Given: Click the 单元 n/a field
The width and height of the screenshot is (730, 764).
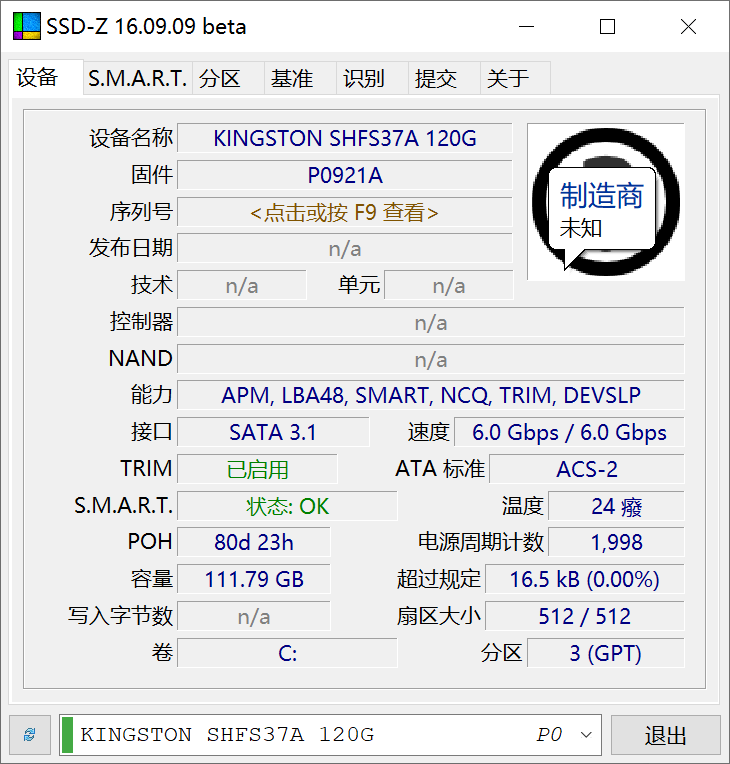Looking at the screenshot, I should pos(448,286).
